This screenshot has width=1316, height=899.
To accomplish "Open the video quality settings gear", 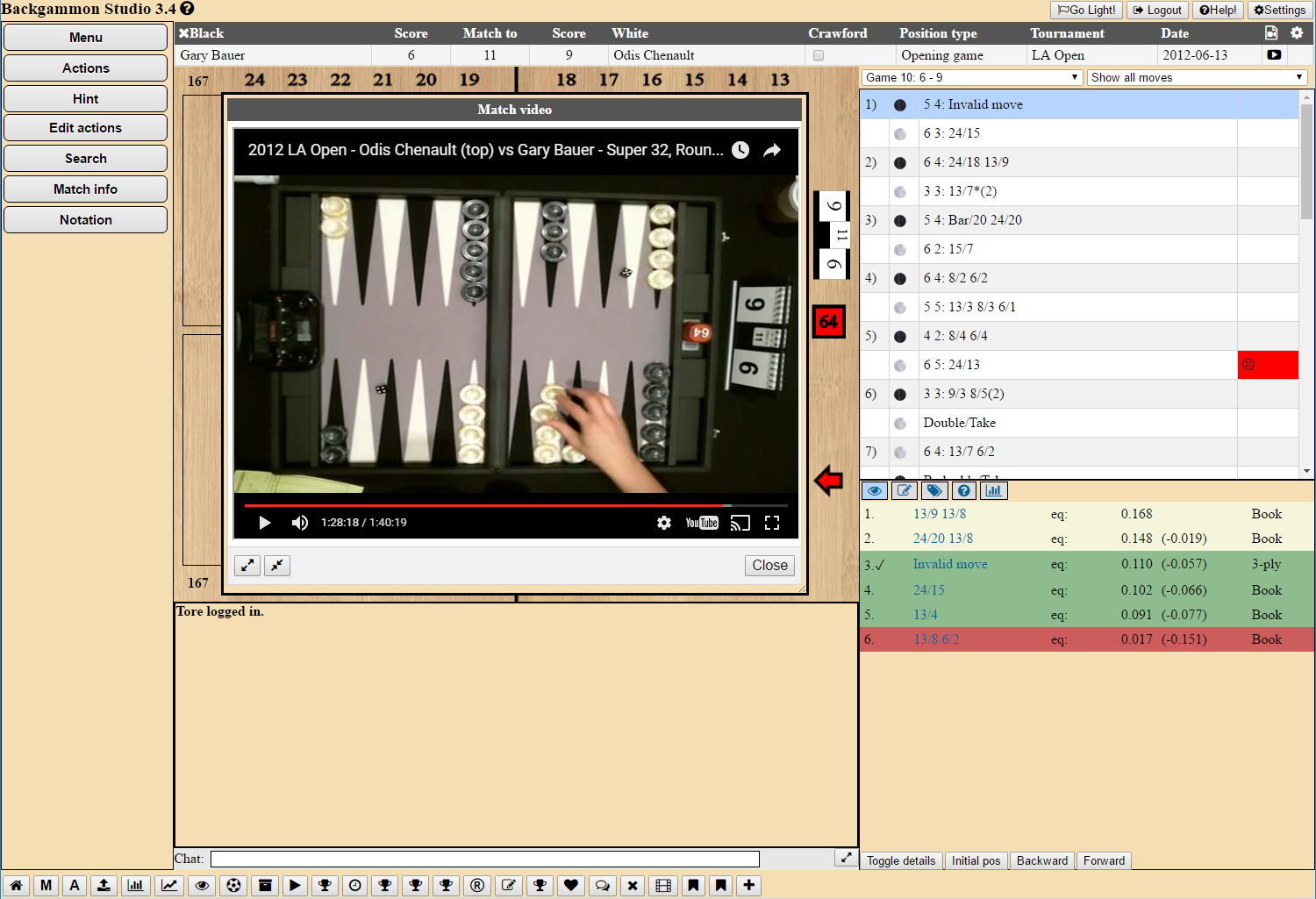I will click(x=664, y=523).
